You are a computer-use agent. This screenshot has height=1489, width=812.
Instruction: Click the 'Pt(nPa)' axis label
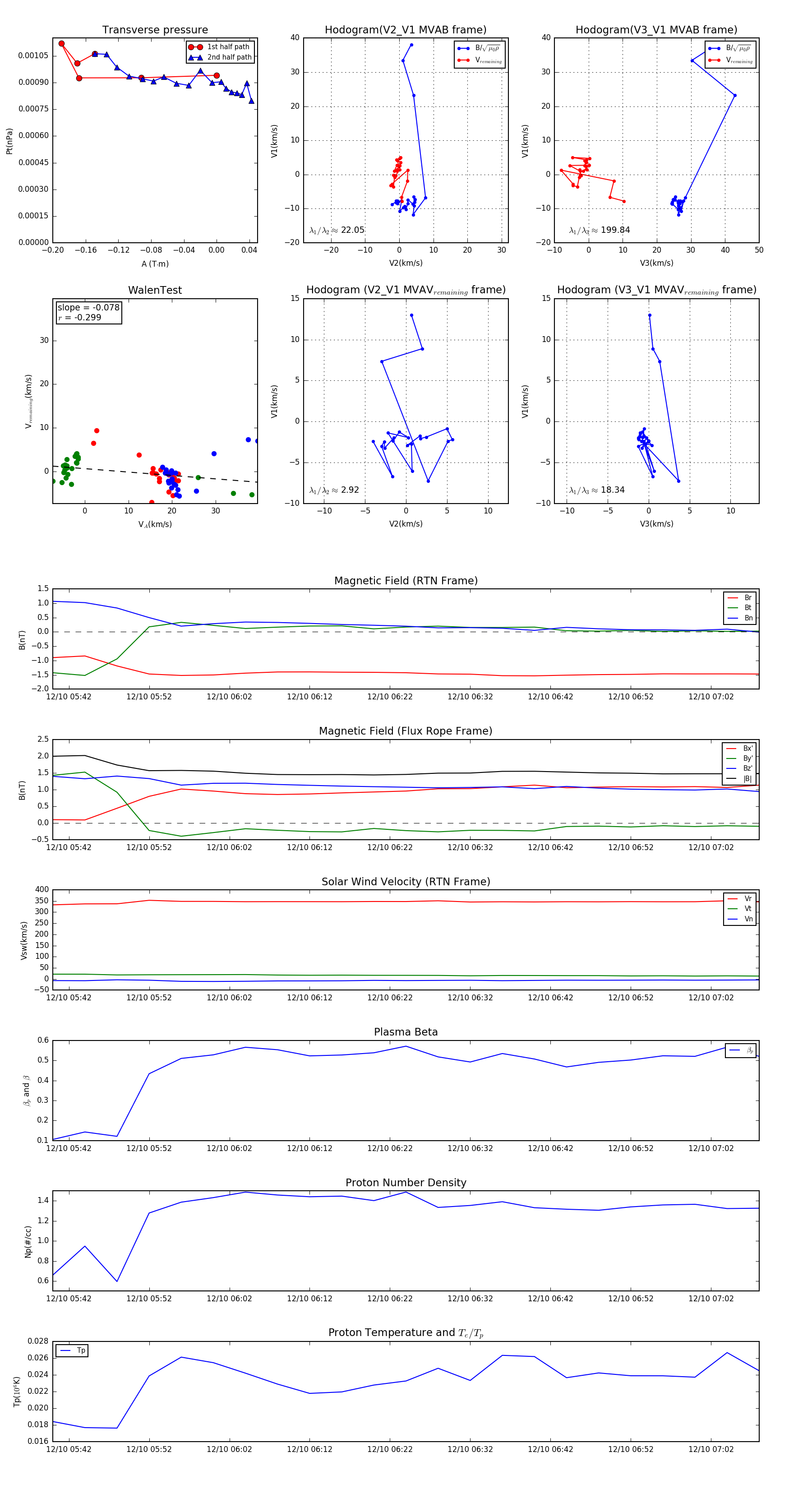[9, 141]
